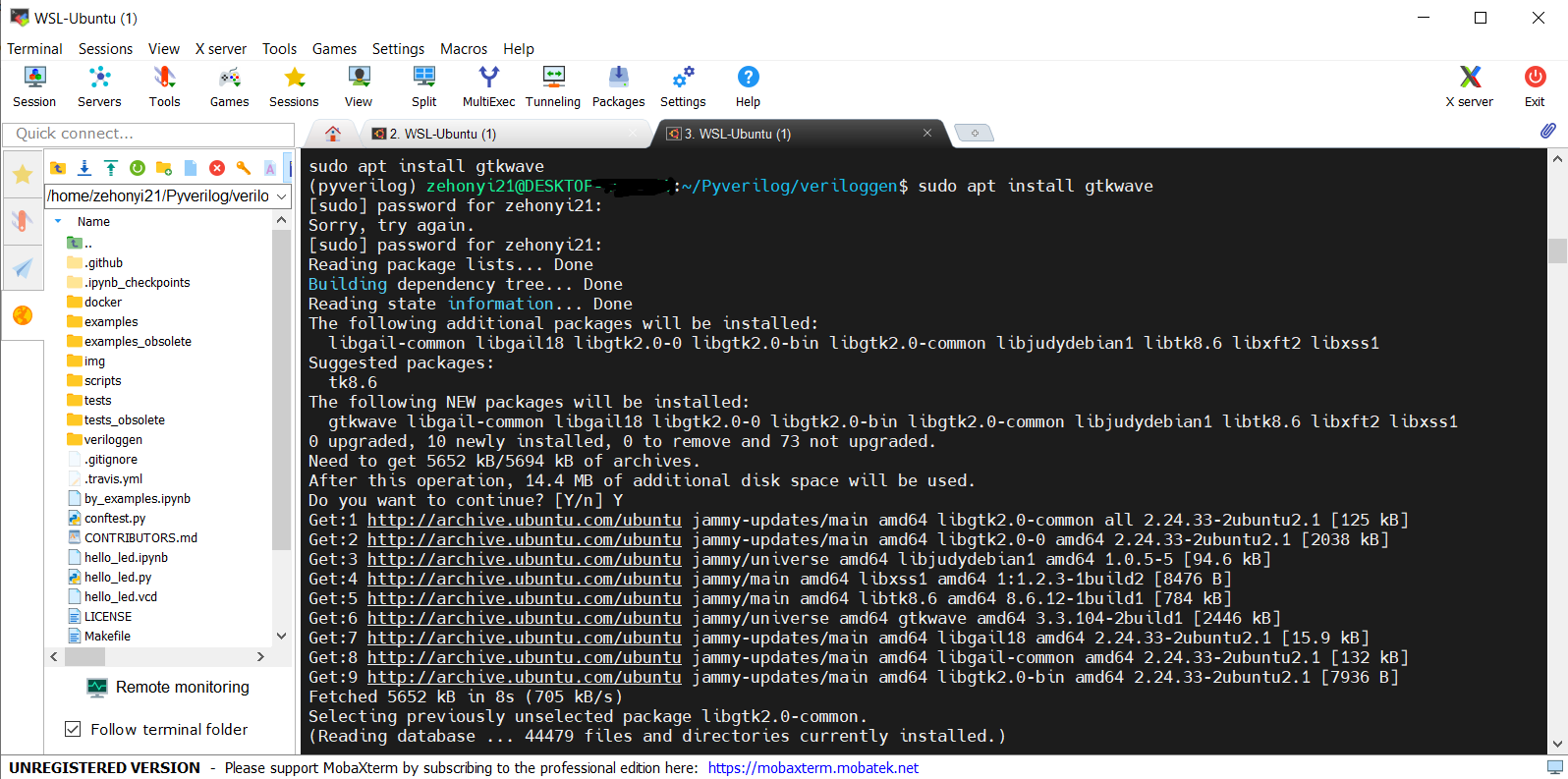Image resolution: width=1568 pixels, height=779 pixels.
Task: Download selected files with the blue arrow icon
Action: click(84, 168)
